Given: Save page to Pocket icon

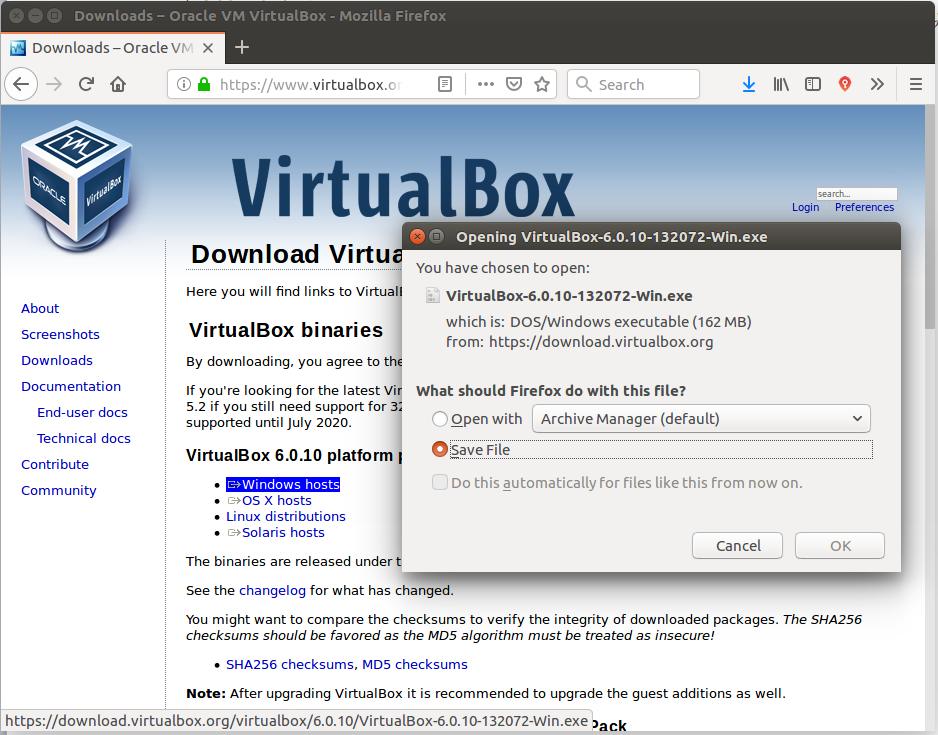Looking at the screenshot, I should pos(514,84).
